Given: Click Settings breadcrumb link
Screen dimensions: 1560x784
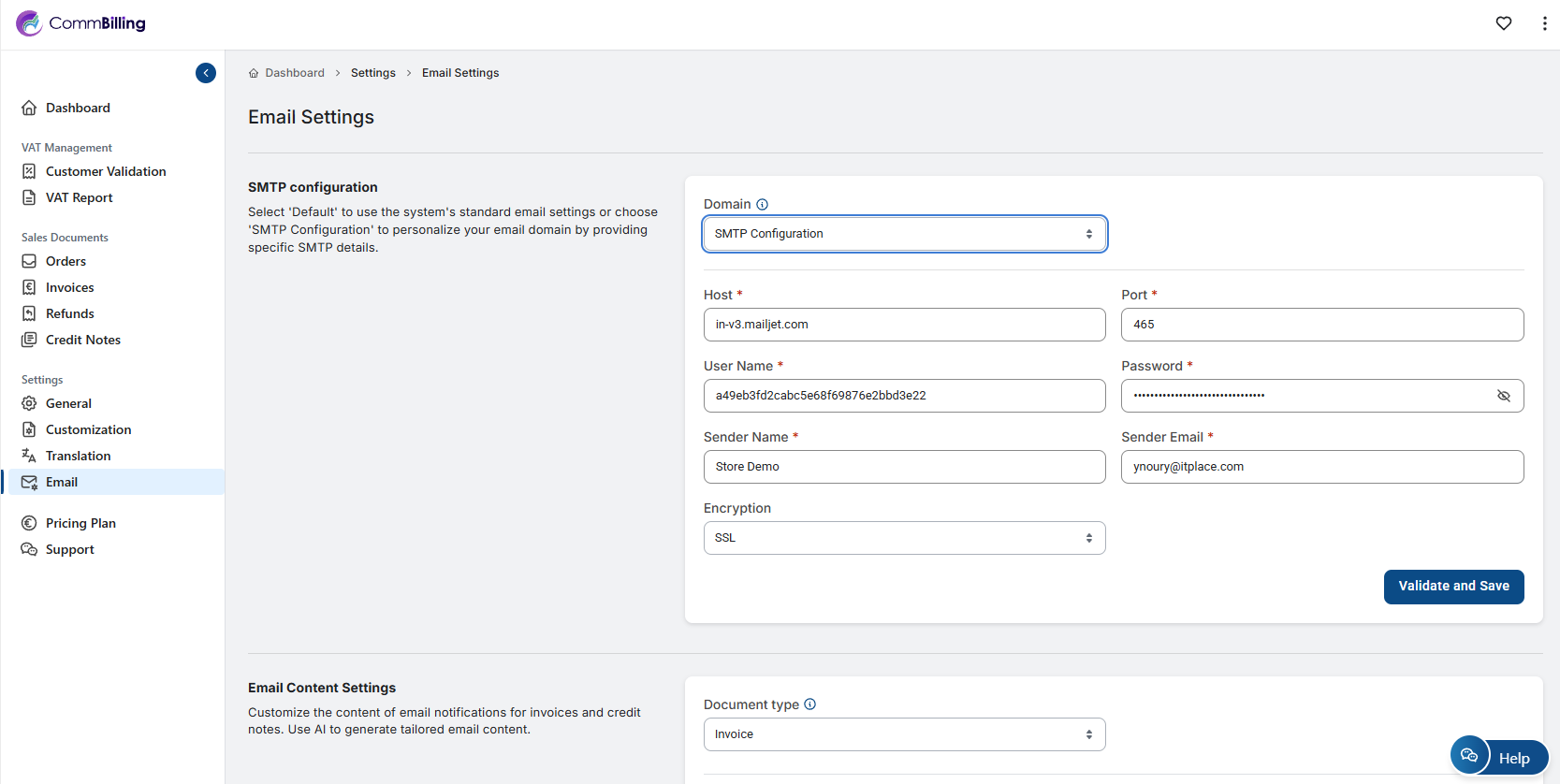Looking at the screenshot, I should point(372,73).
